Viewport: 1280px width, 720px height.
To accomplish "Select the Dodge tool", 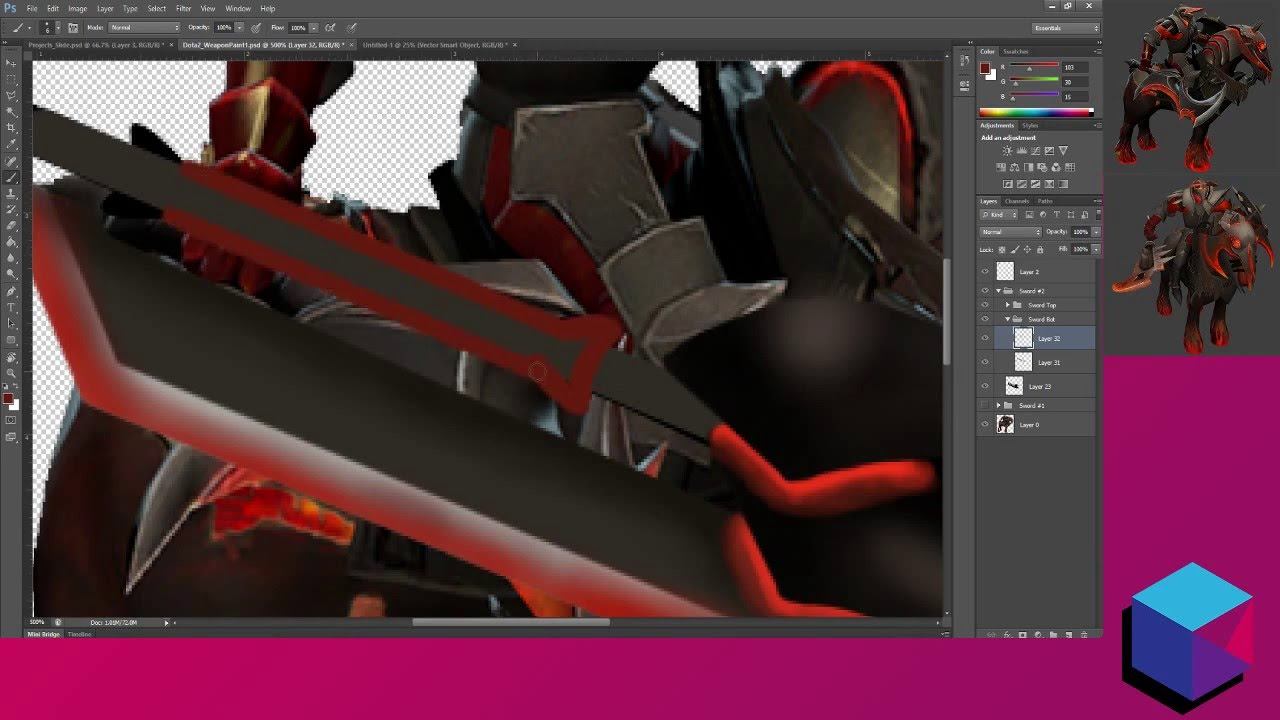I will 12,274.
